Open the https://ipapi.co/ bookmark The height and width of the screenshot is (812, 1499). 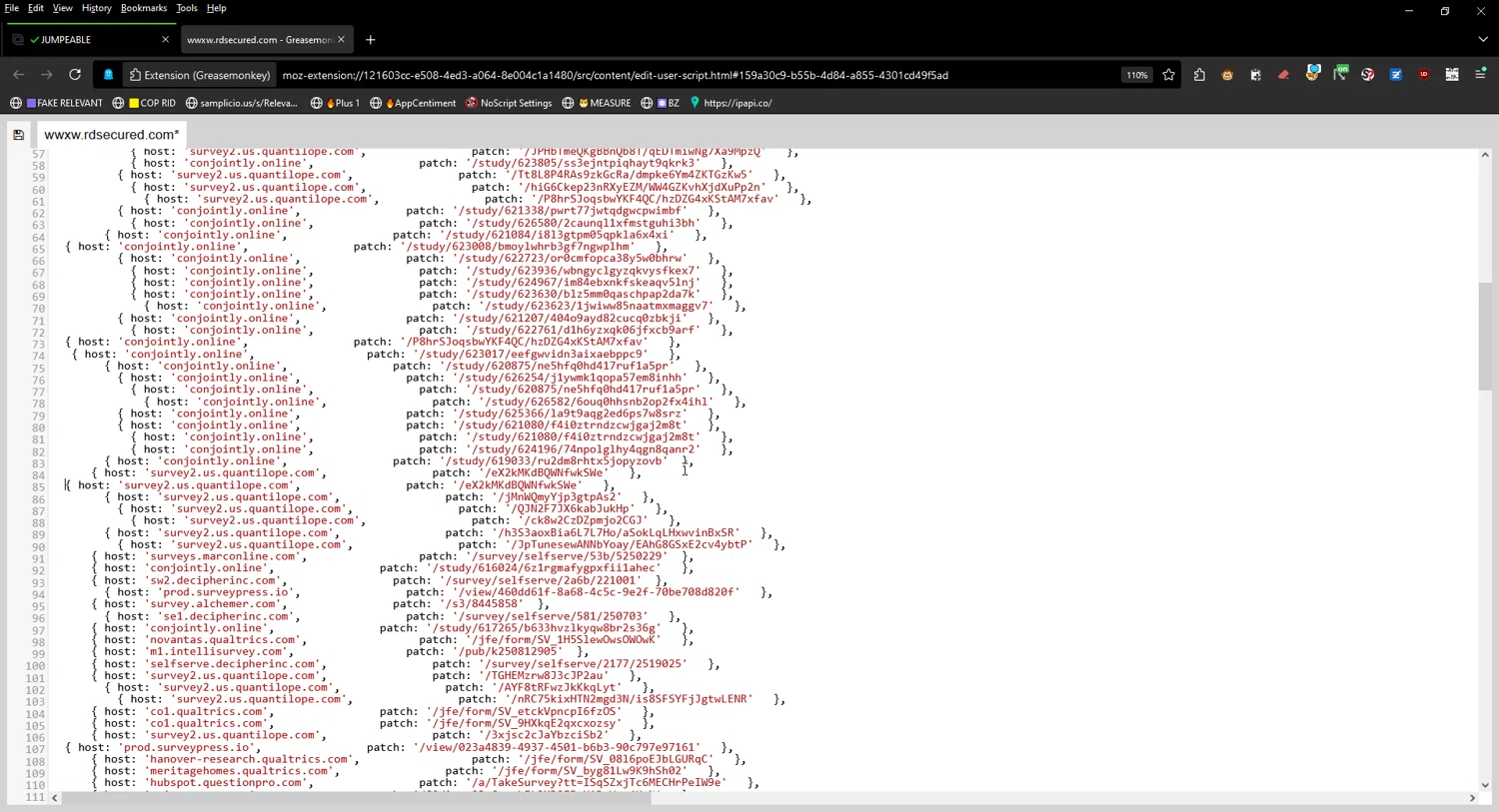pyautogui.click(x=731, y=103)
